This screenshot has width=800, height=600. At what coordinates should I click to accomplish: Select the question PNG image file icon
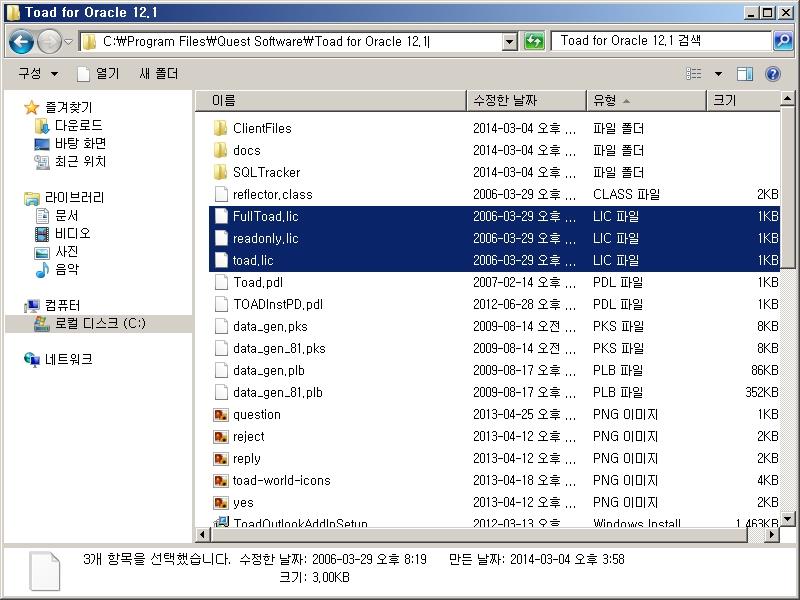(x=221, y=414)
